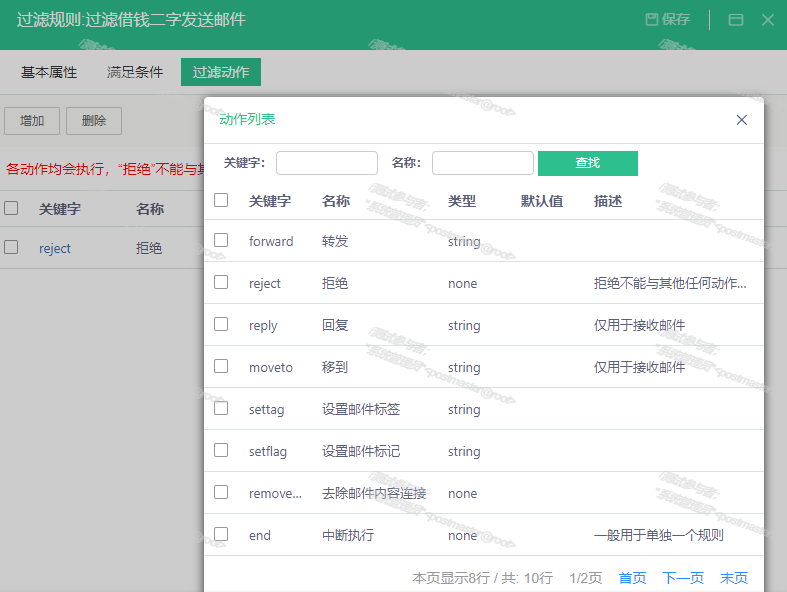
Task: Tick the checkbox for moveto action
Action: tap(221, 366)
